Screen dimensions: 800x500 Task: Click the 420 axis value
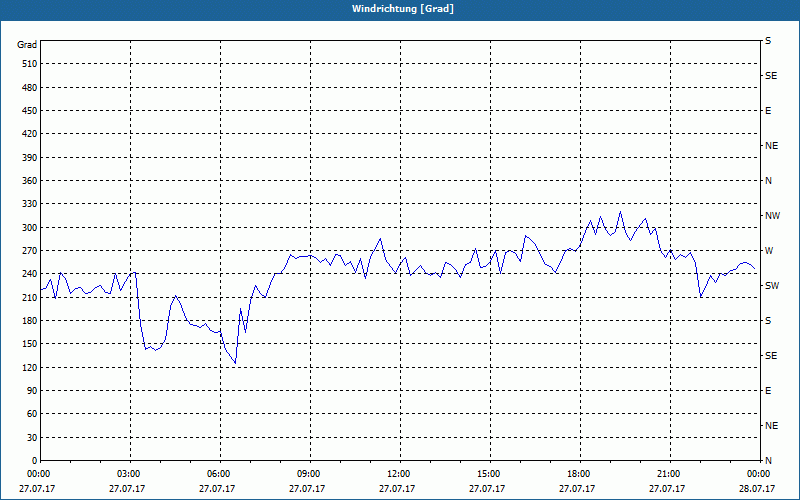pyautogui.click(x=30, y=134)
